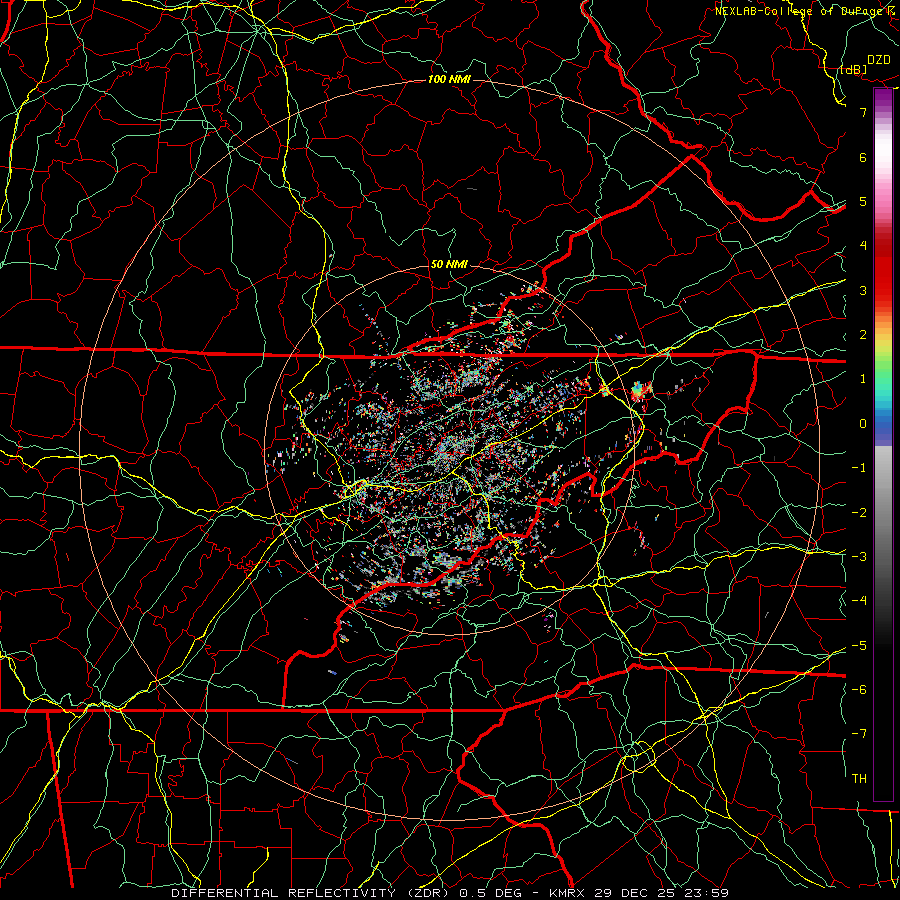
Task: Click the "50 NMI" range ring label
Action: (x=449, y=264)
